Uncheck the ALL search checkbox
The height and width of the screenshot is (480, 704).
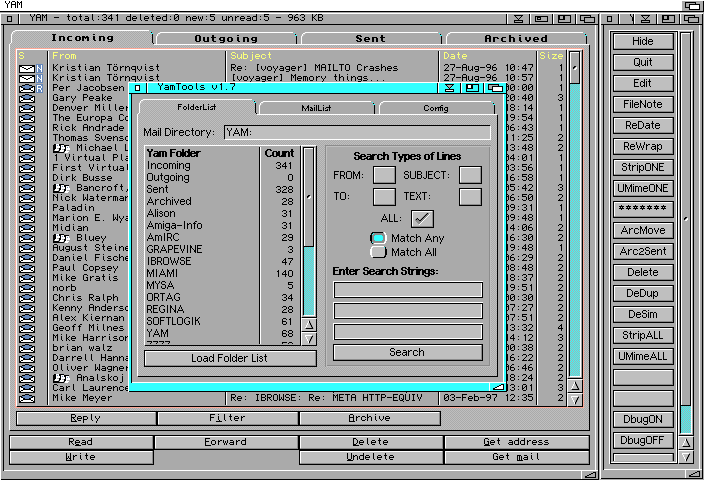pos(422,219)
